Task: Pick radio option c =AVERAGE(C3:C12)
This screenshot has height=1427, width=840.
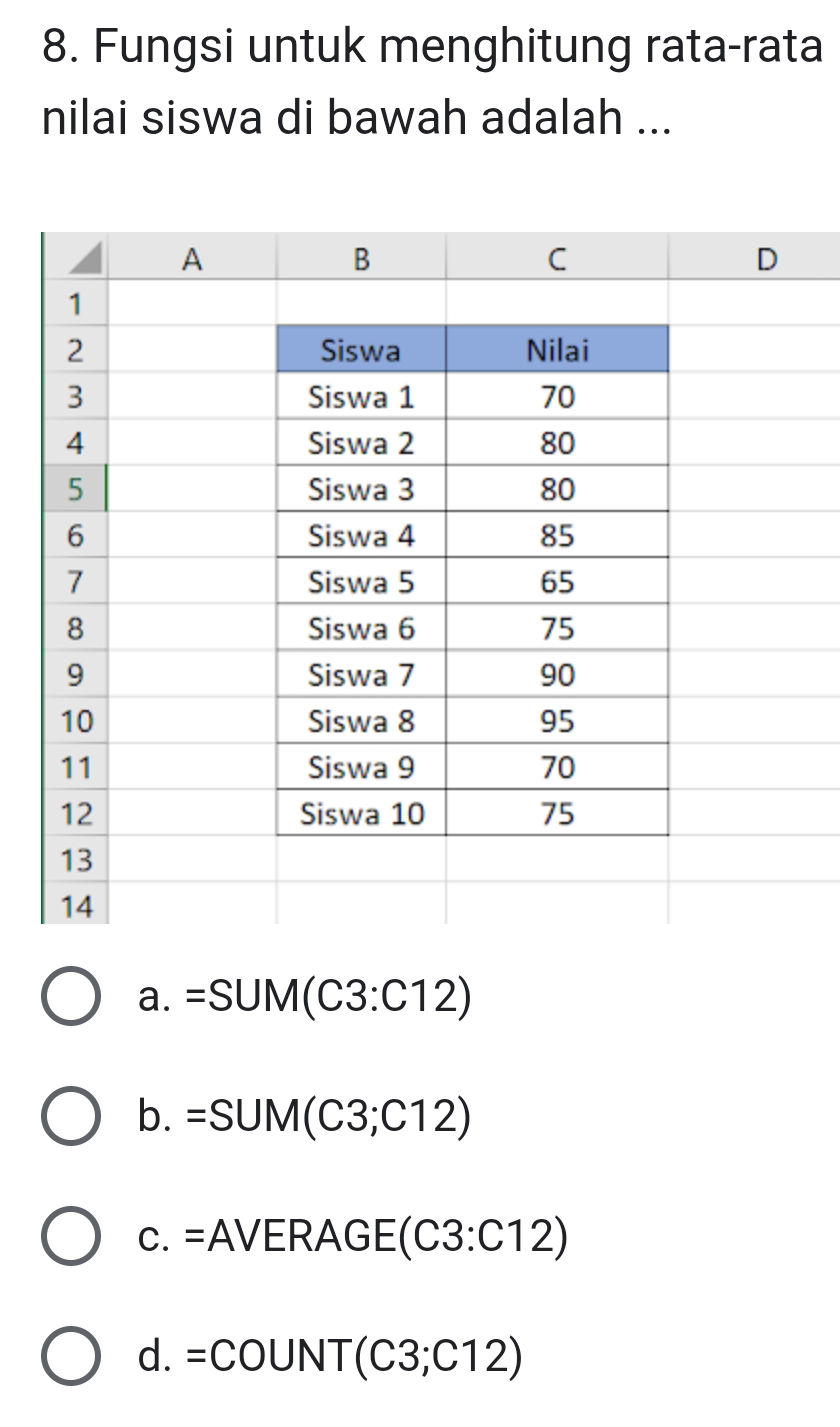Action: (x=71, y=1237)
